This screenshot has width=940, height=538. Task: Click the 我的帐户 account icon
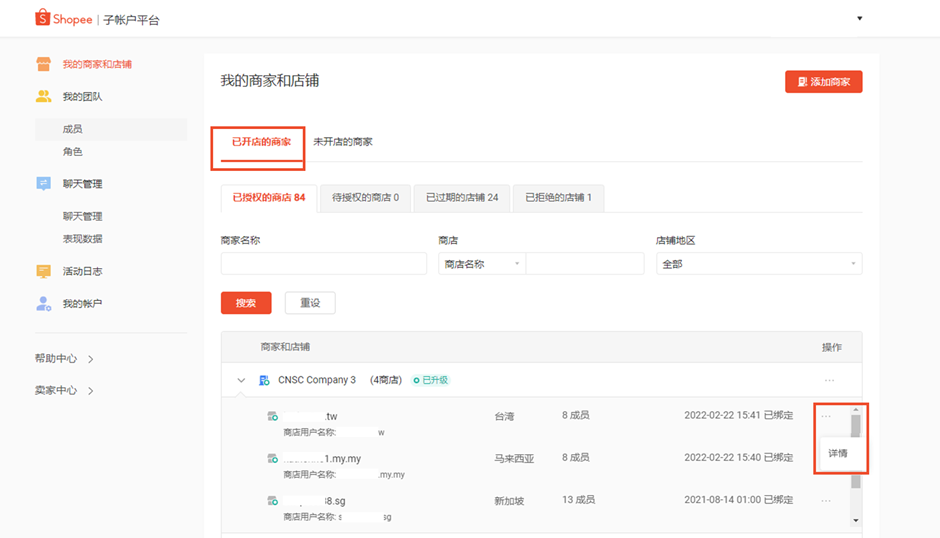[43, 303]
